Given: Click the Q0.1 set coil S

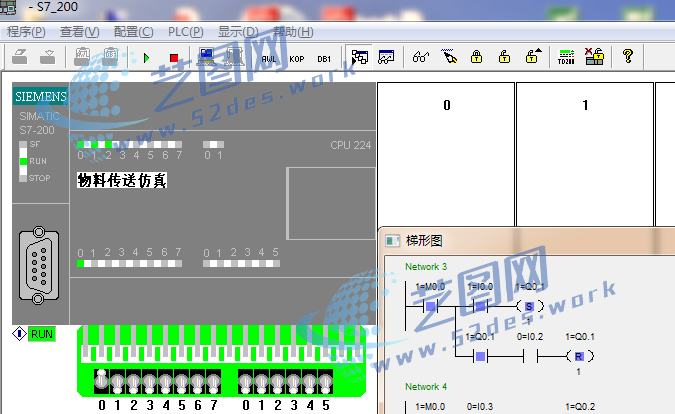Looking at the screenshot, I should (529, 306).
